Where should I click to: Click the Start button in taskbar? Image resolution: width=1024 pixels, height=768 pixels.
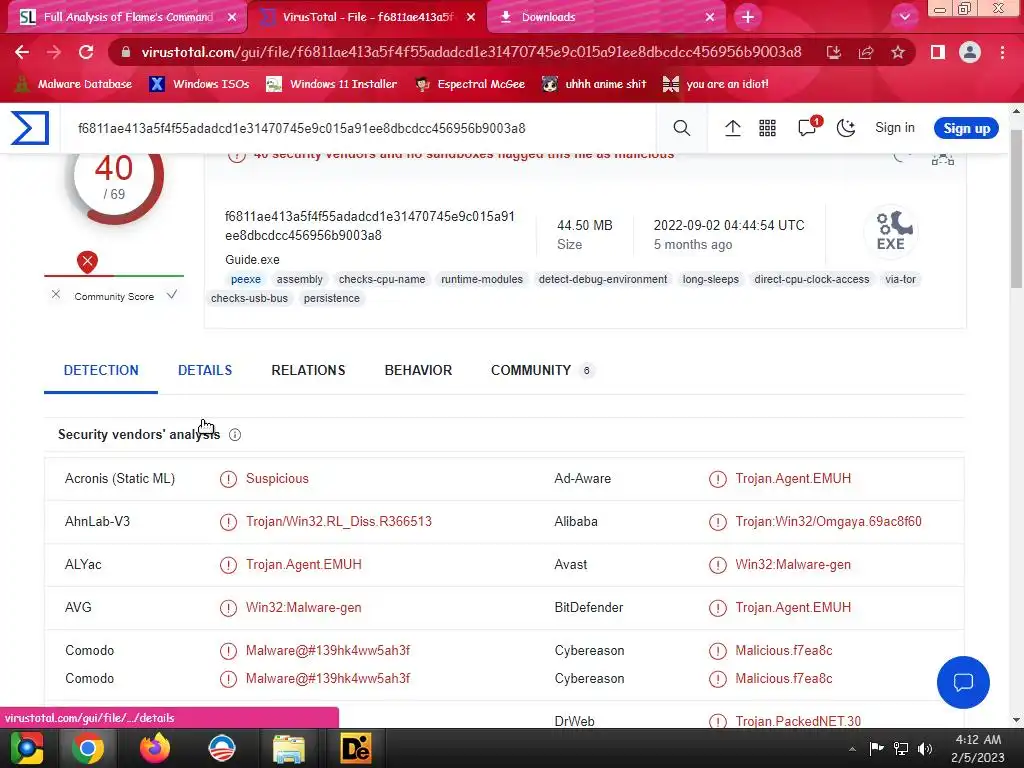[x=26, y=748]
